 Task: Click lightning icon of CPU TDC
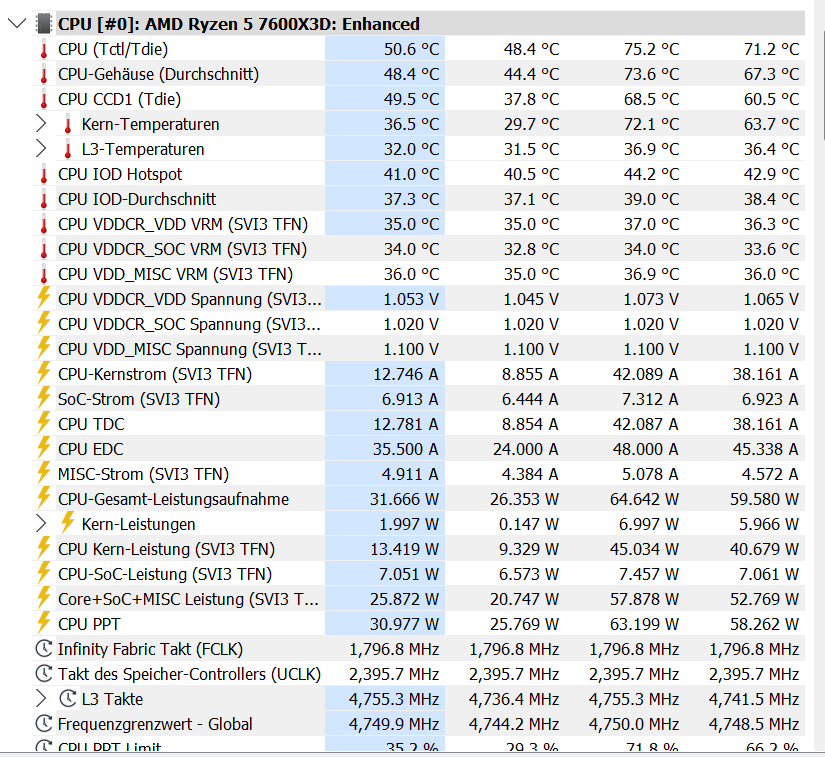pos(44,422)
